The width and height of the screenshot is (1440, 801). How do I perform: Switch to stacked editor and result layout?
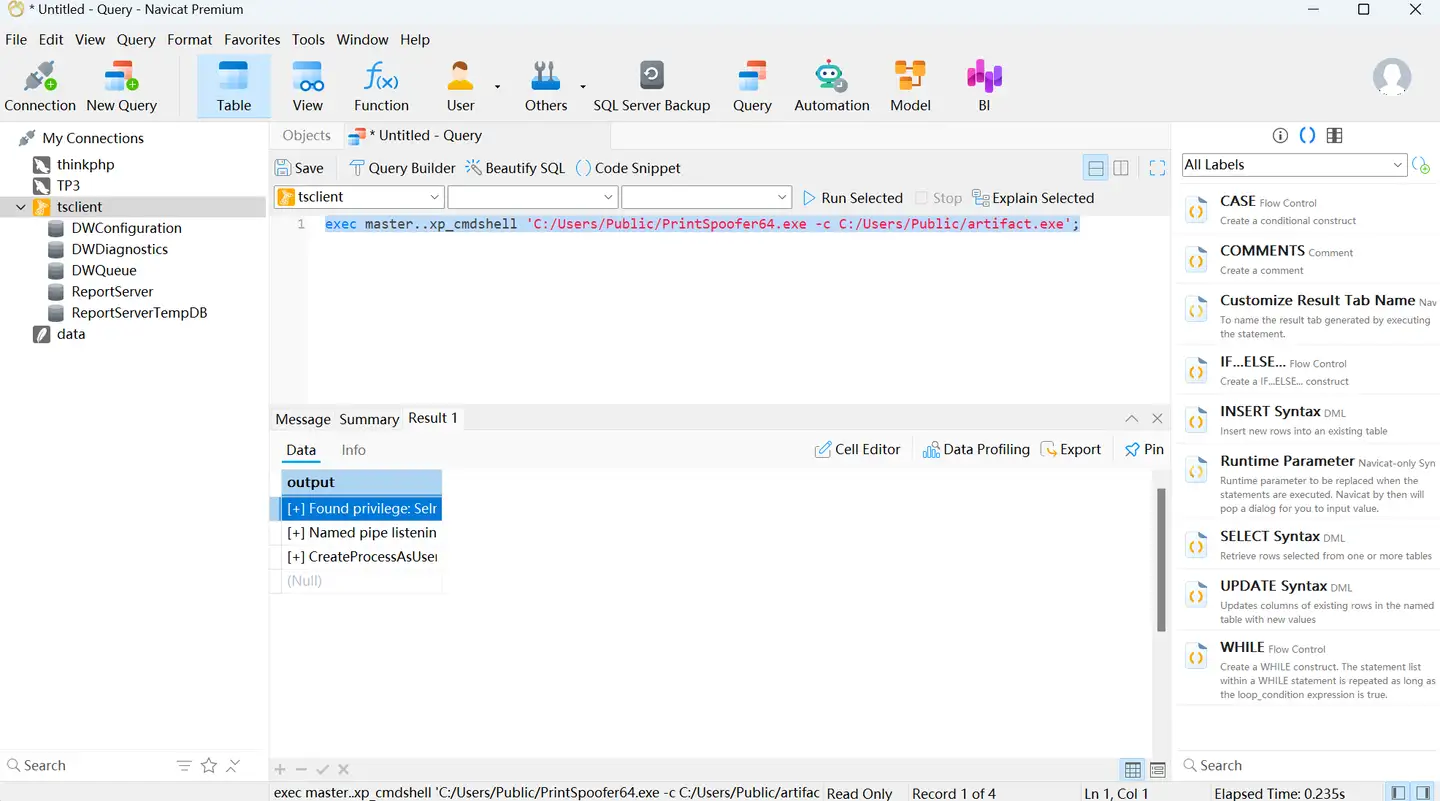1096,168
